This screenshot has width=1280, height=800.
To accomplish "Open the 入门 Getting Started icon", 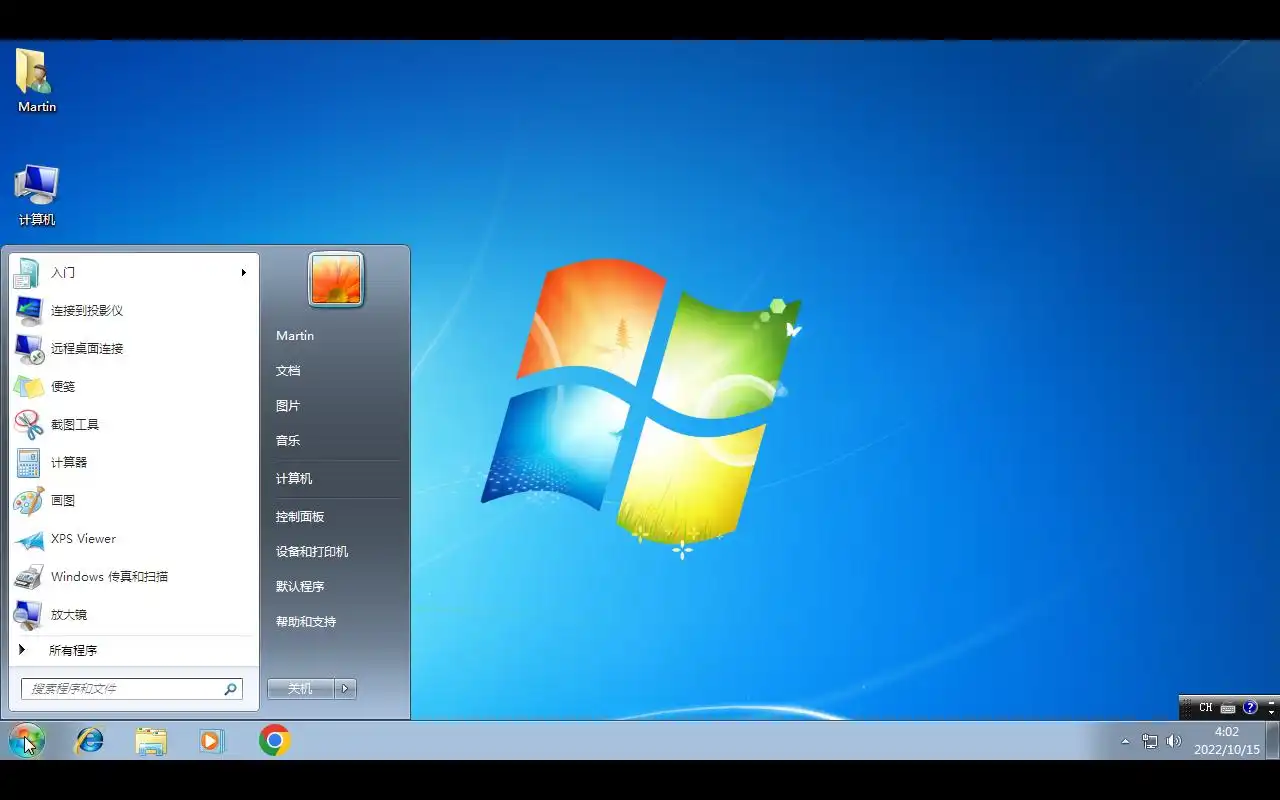I will pos(28,272).
